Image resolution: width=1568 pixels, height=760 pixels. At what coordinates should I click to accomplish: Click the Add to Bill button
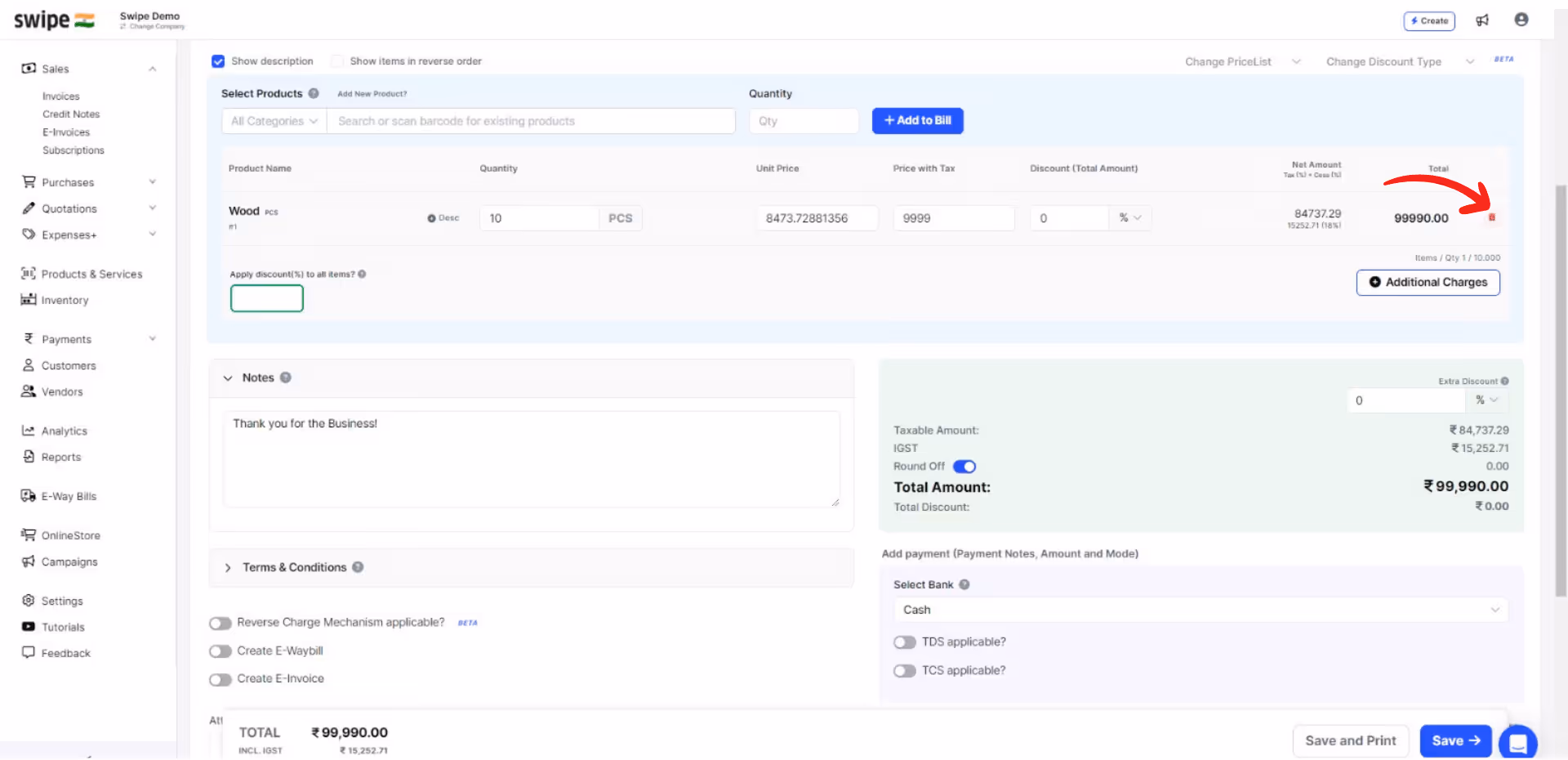click(918, 120)
